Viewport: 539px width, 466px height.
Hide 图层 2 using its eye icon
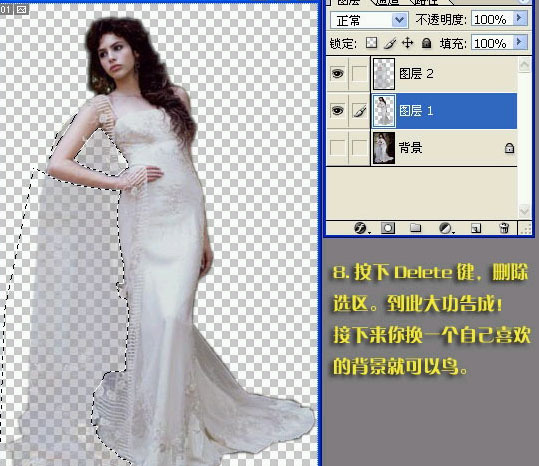point(337,73)
